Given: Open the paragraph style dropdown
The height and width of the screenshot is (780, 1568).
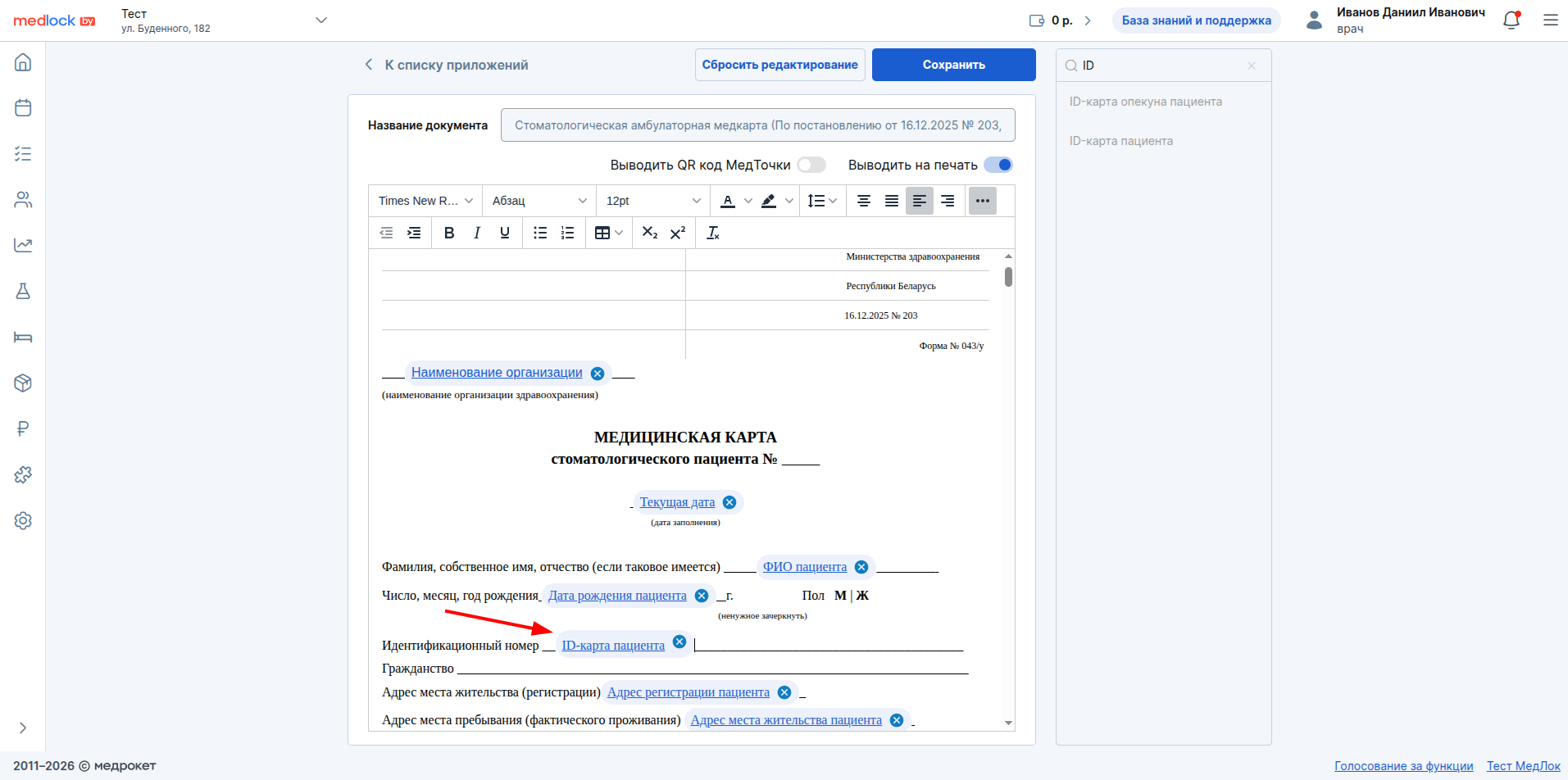Looking at the screenshot, I should click(539, 201).
